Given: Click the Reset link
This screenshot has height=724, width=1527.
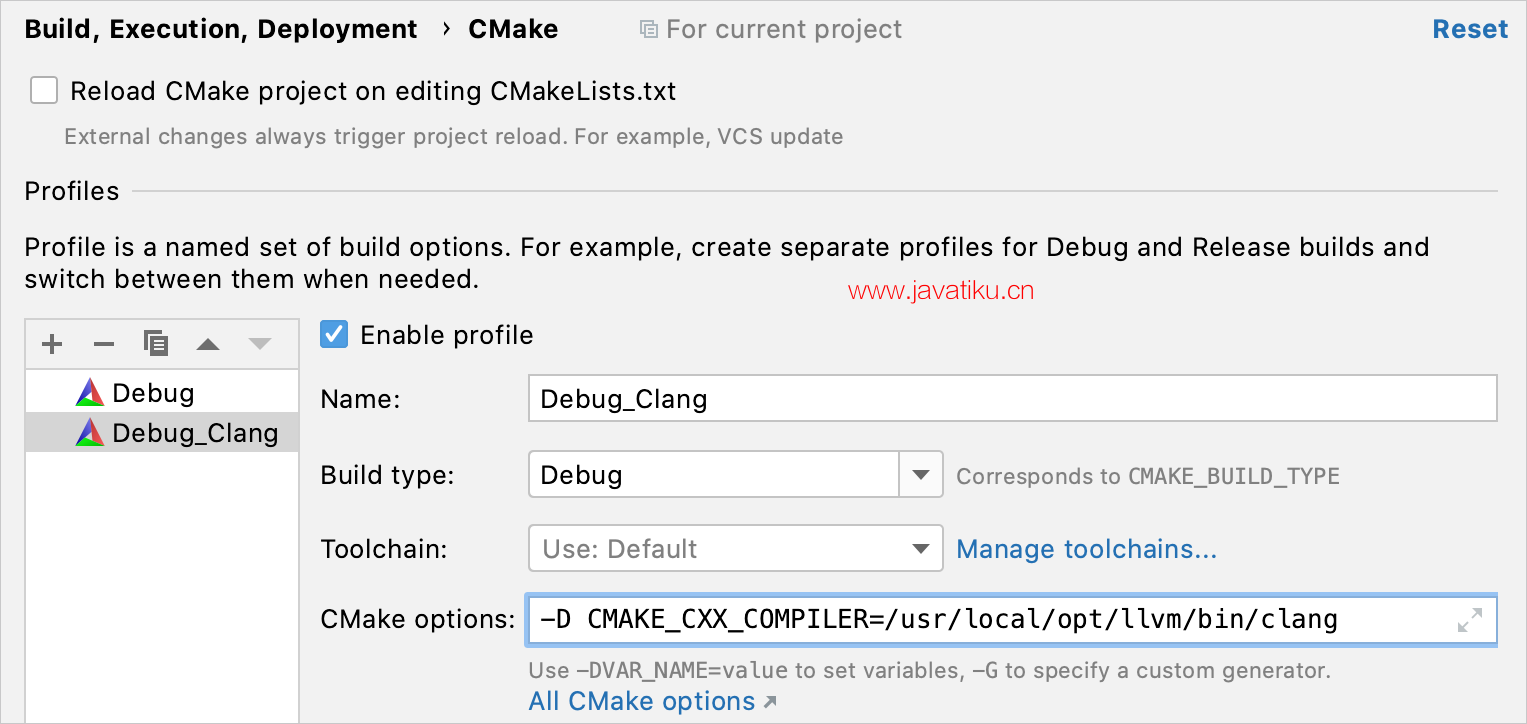Looking at the screenshot, I should 1470,29.
